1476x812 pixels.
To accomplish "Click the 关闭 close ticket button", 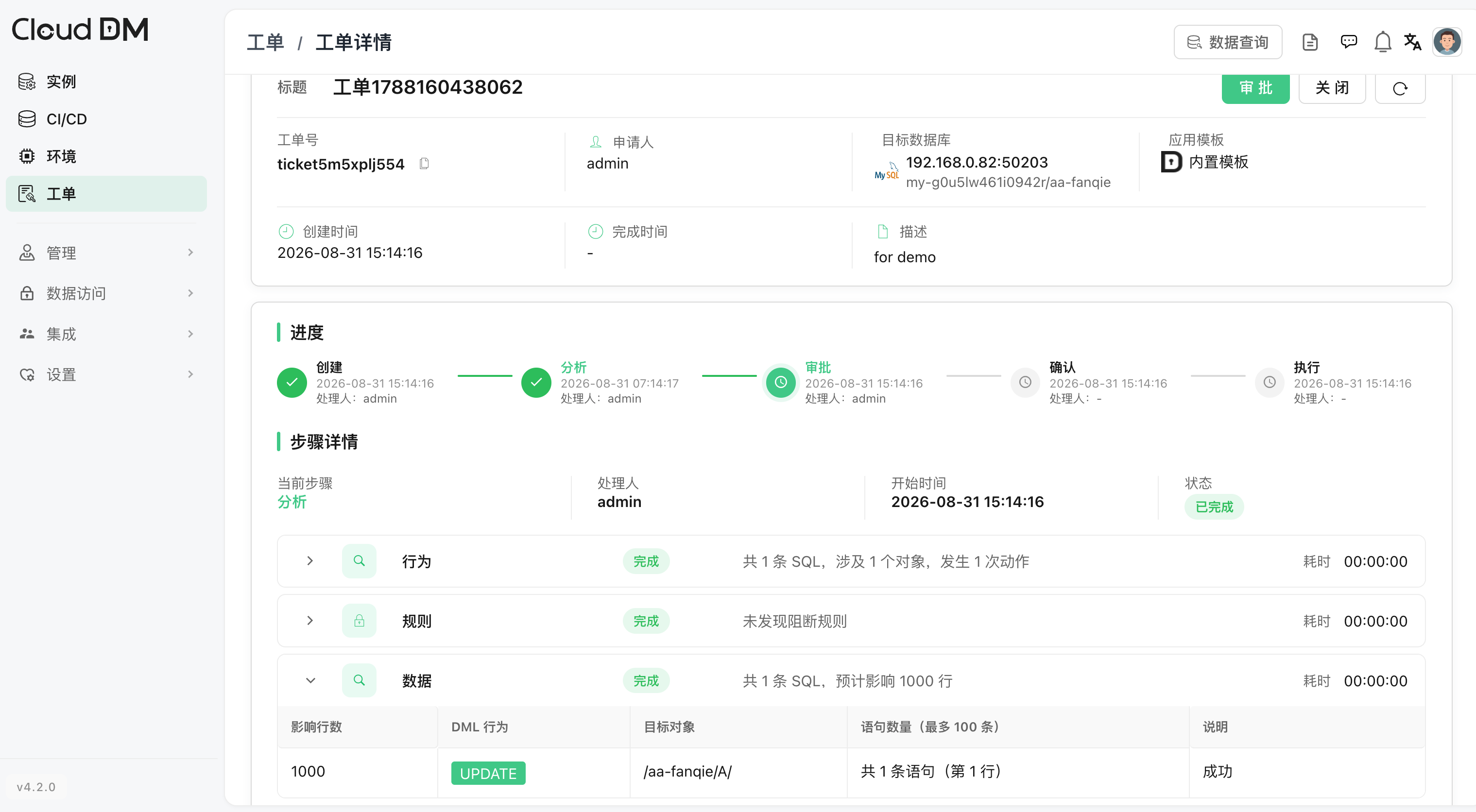I will tap(1332, 88).
